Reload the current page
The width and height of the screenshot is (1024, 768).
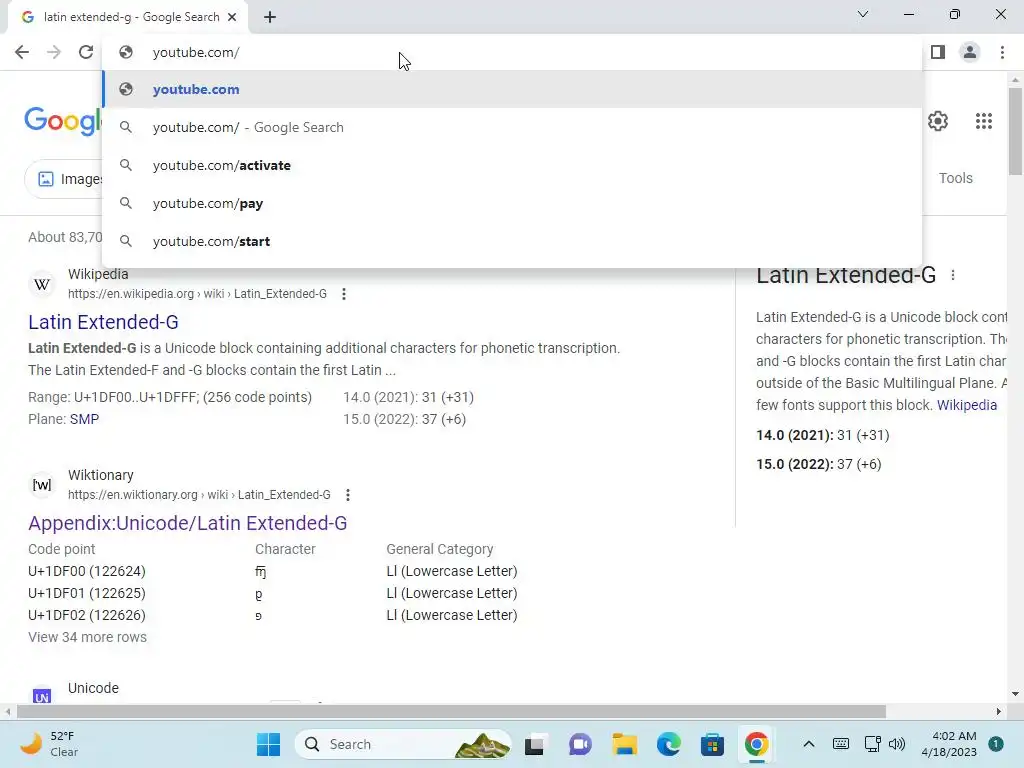86,52
